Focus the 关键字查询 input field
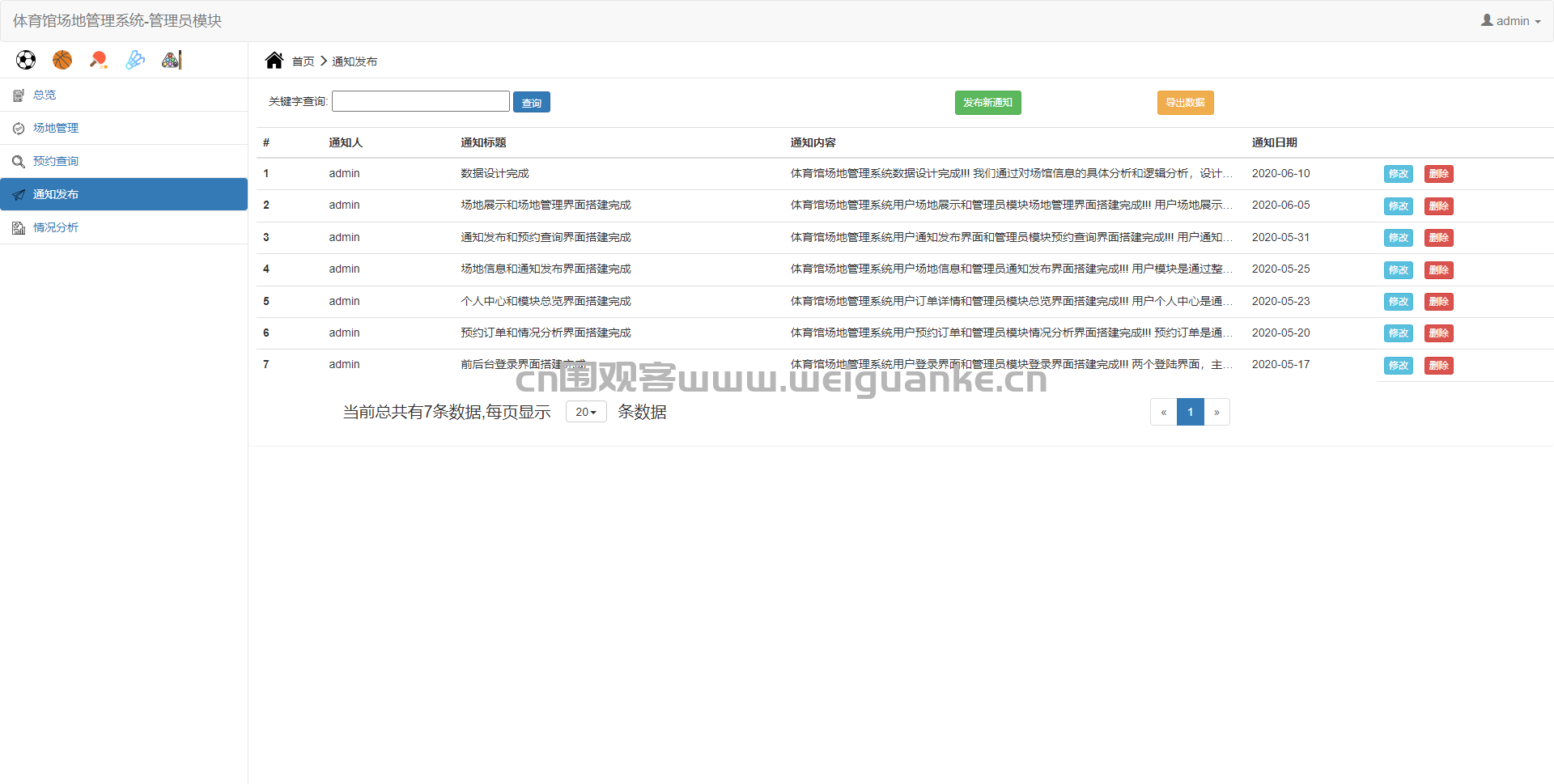The width and height of the screenshot is (1554, 784). 421,101
